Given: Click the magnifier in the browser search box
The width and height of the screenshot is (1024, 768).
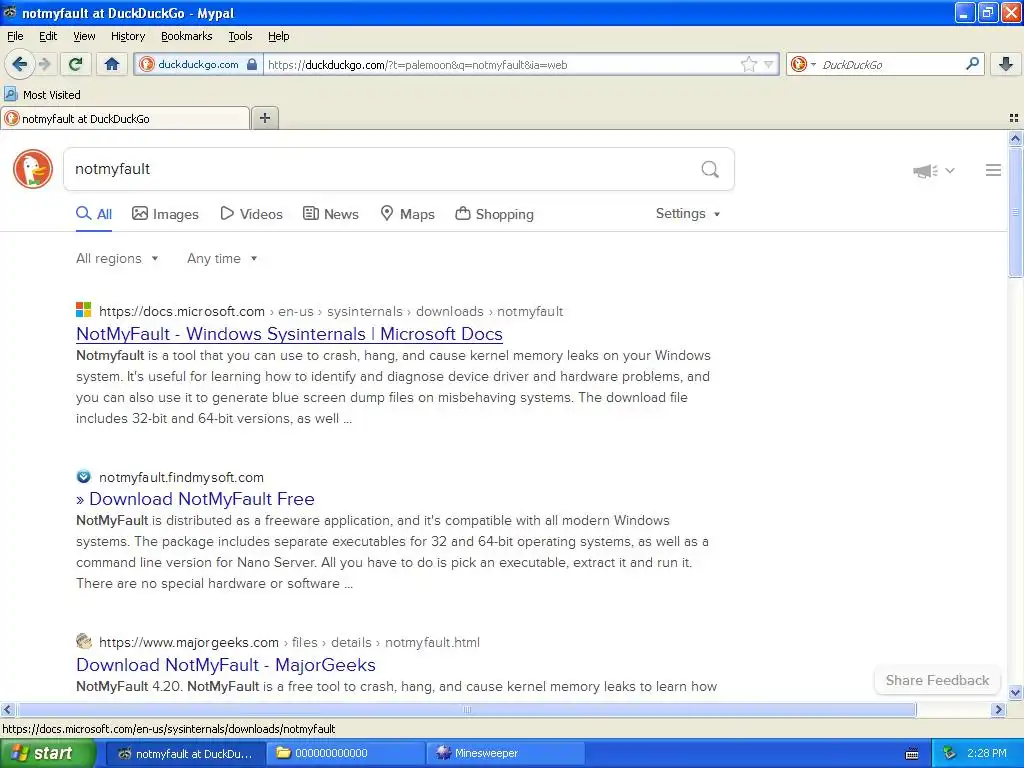Looking at the screenshot, I should click(x=972, y=63).
